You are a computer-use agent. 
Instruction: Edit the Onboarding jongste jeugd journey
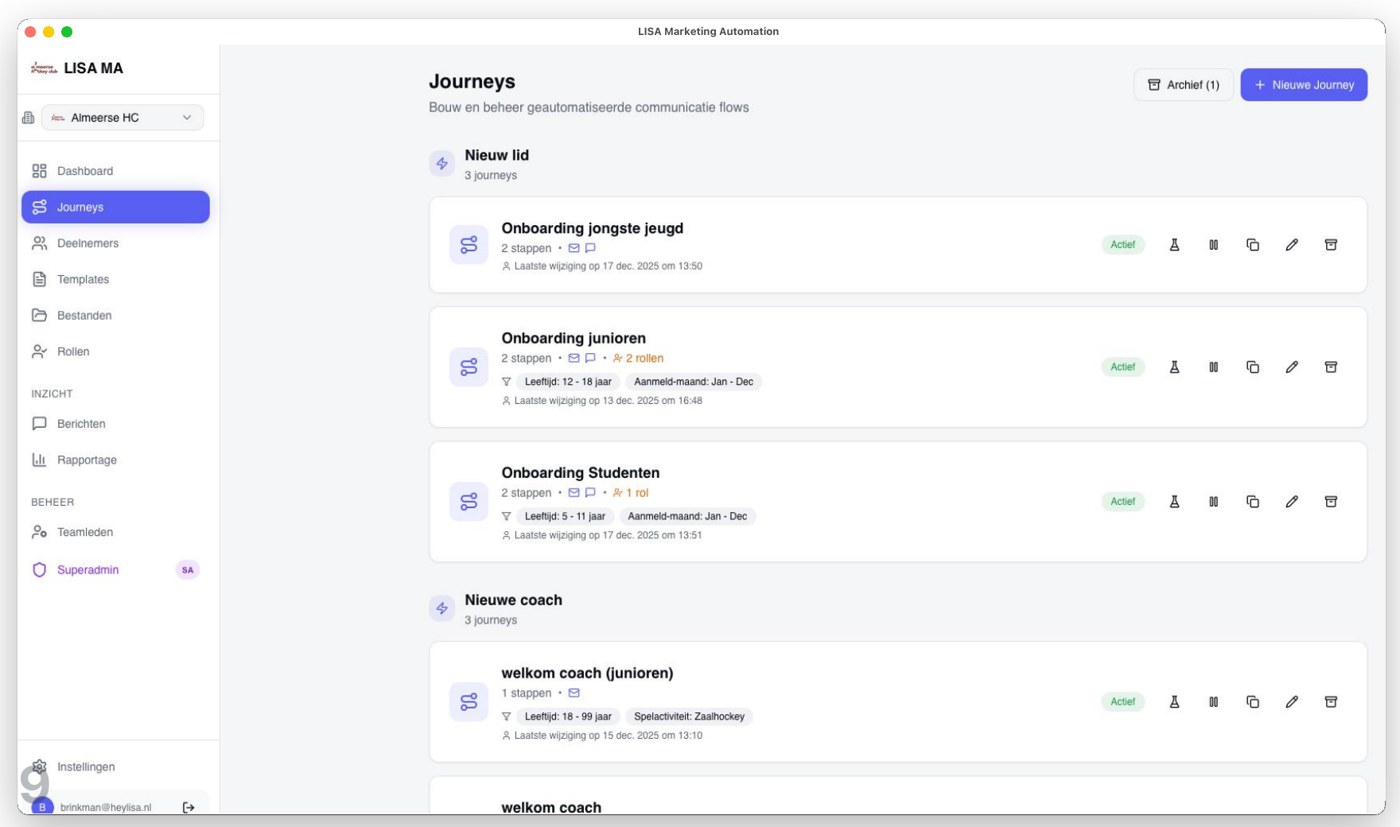[1291, 245]
